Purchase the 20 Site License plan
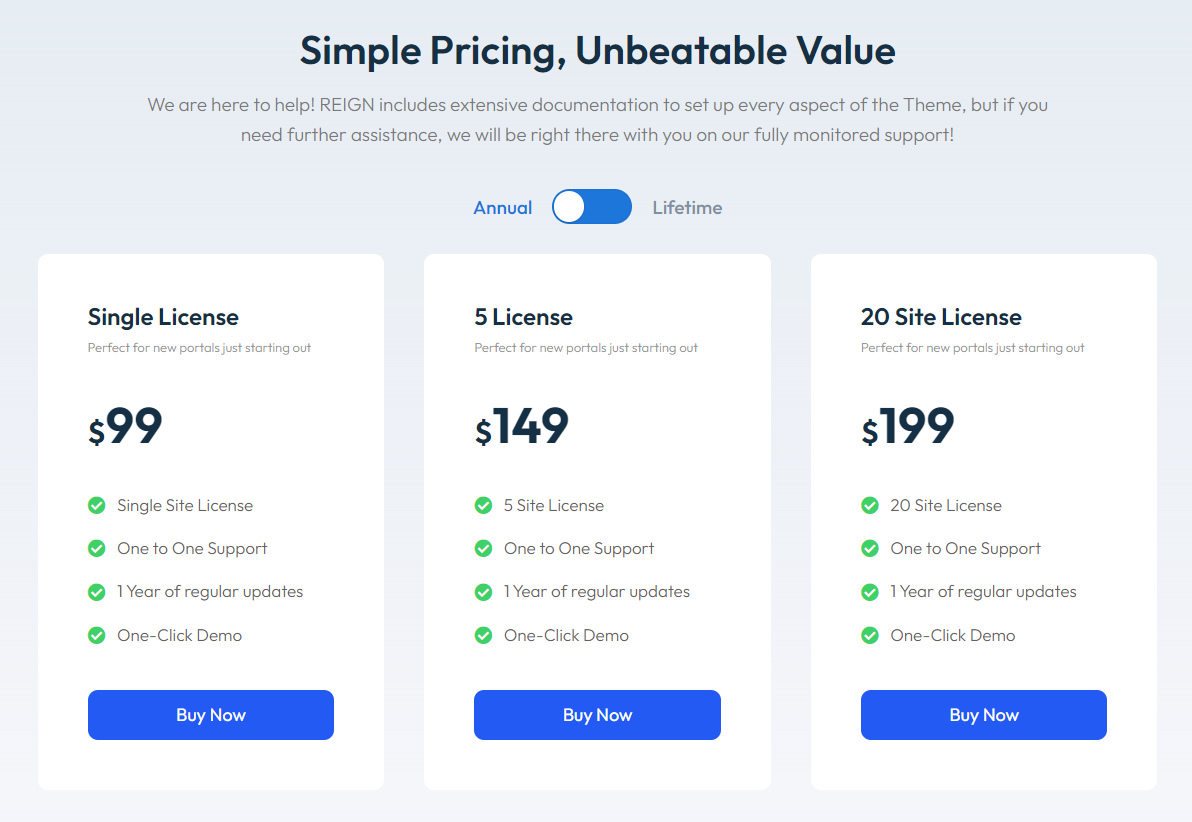The width and height of the screenshot is (1192, 822). [x=983, y=714]
